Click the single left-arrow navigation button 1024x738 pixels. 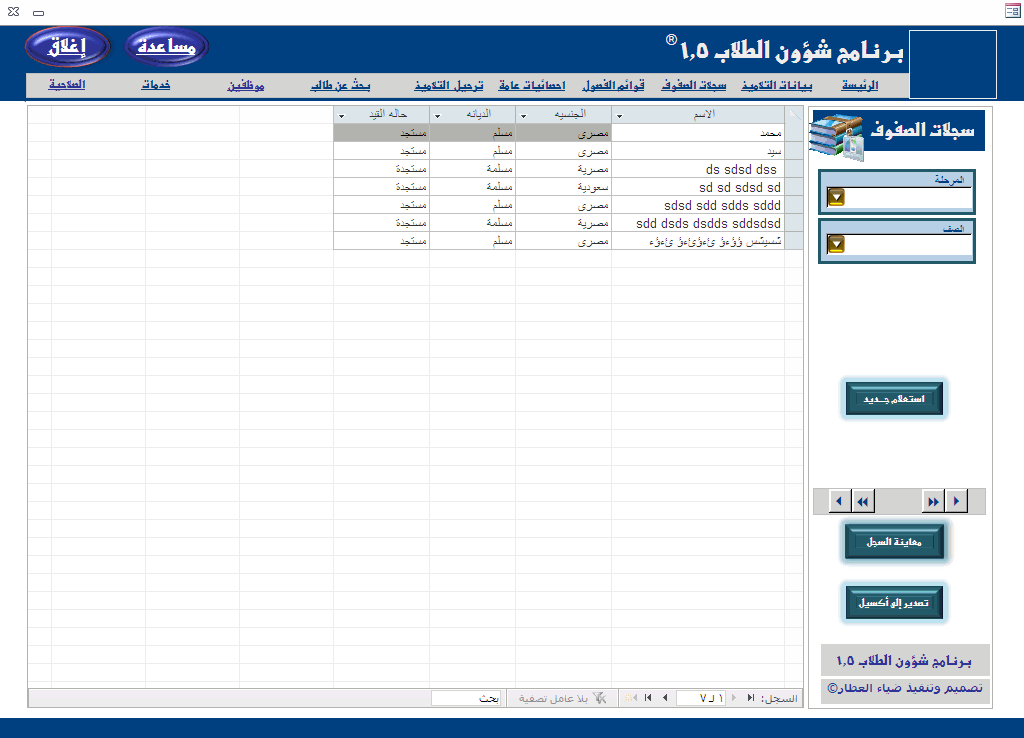tap(838, 501)
